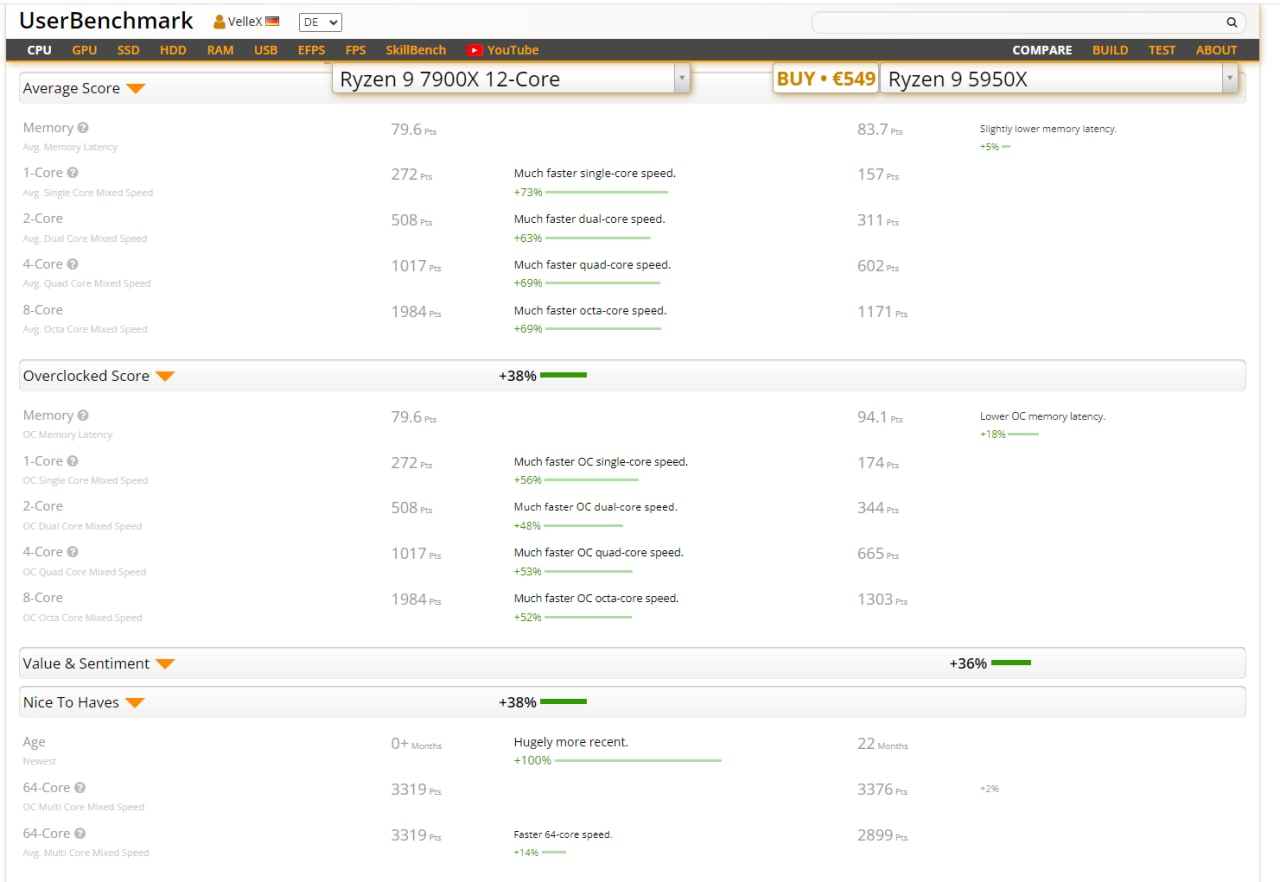This screenshot has width=1280, height=882.
Task: Click 'Faster 64-core speed.' text
Action: pos(563,834)
